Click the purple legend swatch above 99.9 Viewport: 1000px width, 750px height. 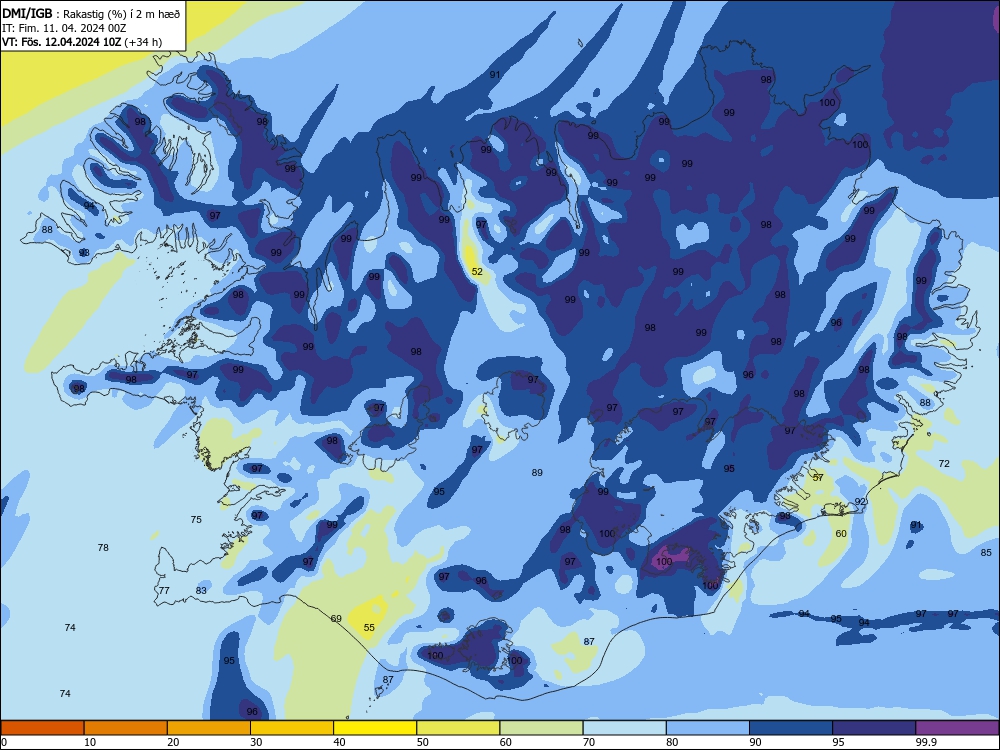point(957,728)
